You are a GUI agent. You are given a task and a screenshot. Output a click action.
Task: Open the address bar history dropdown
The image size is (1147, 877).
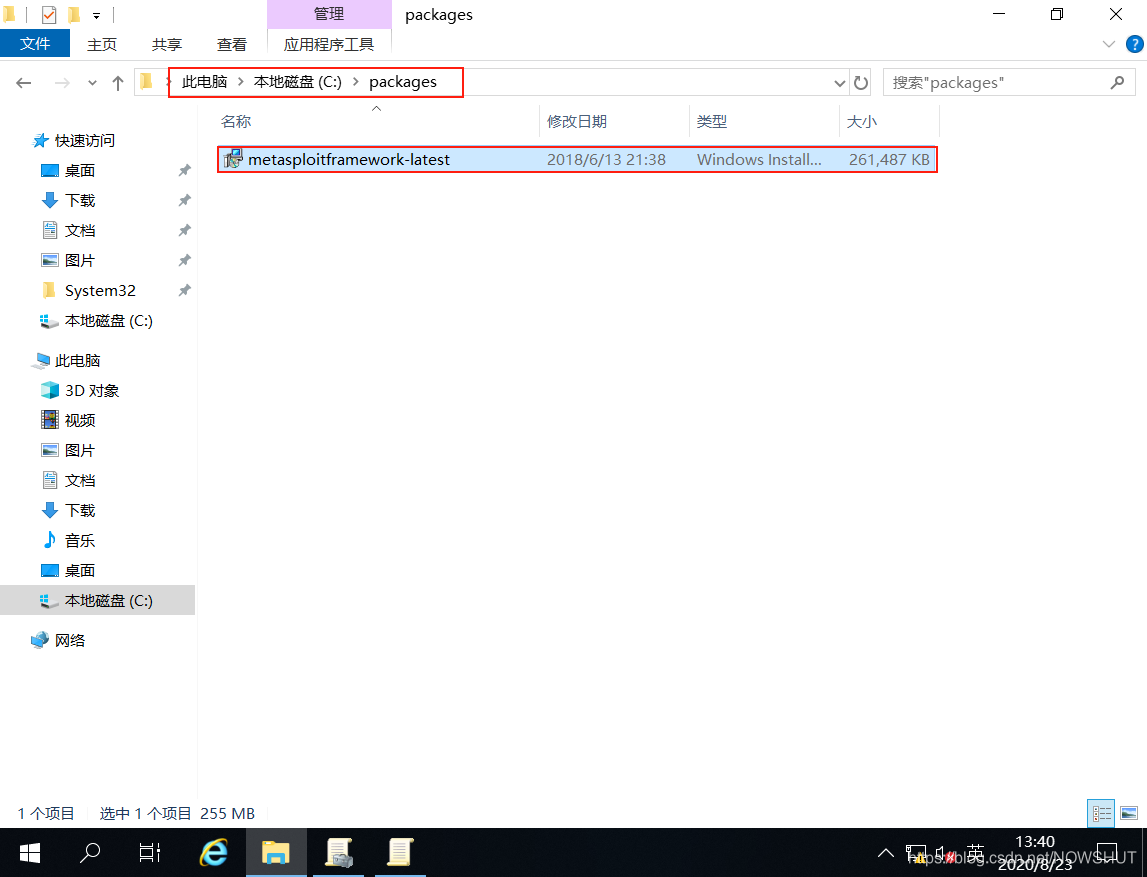coord(840,83)
